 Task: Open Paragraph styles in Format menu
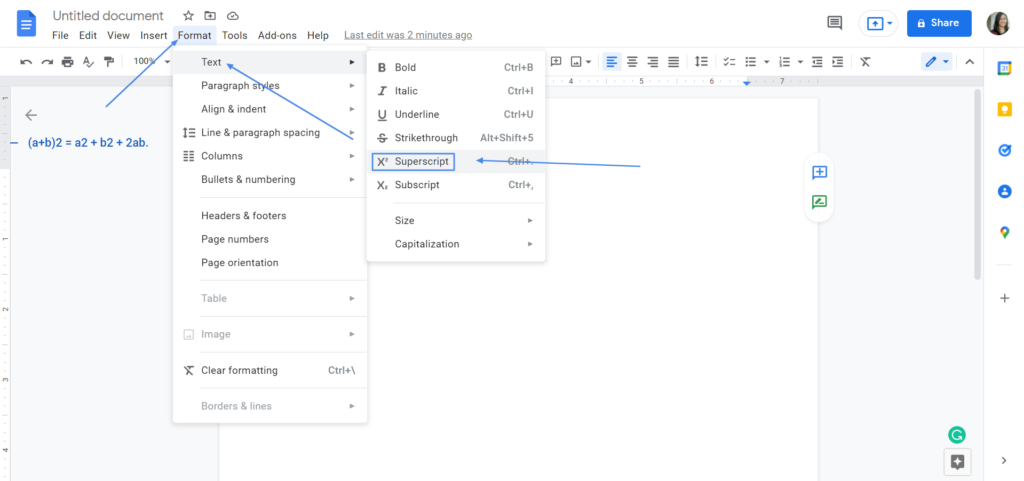[x=240, y=86]
